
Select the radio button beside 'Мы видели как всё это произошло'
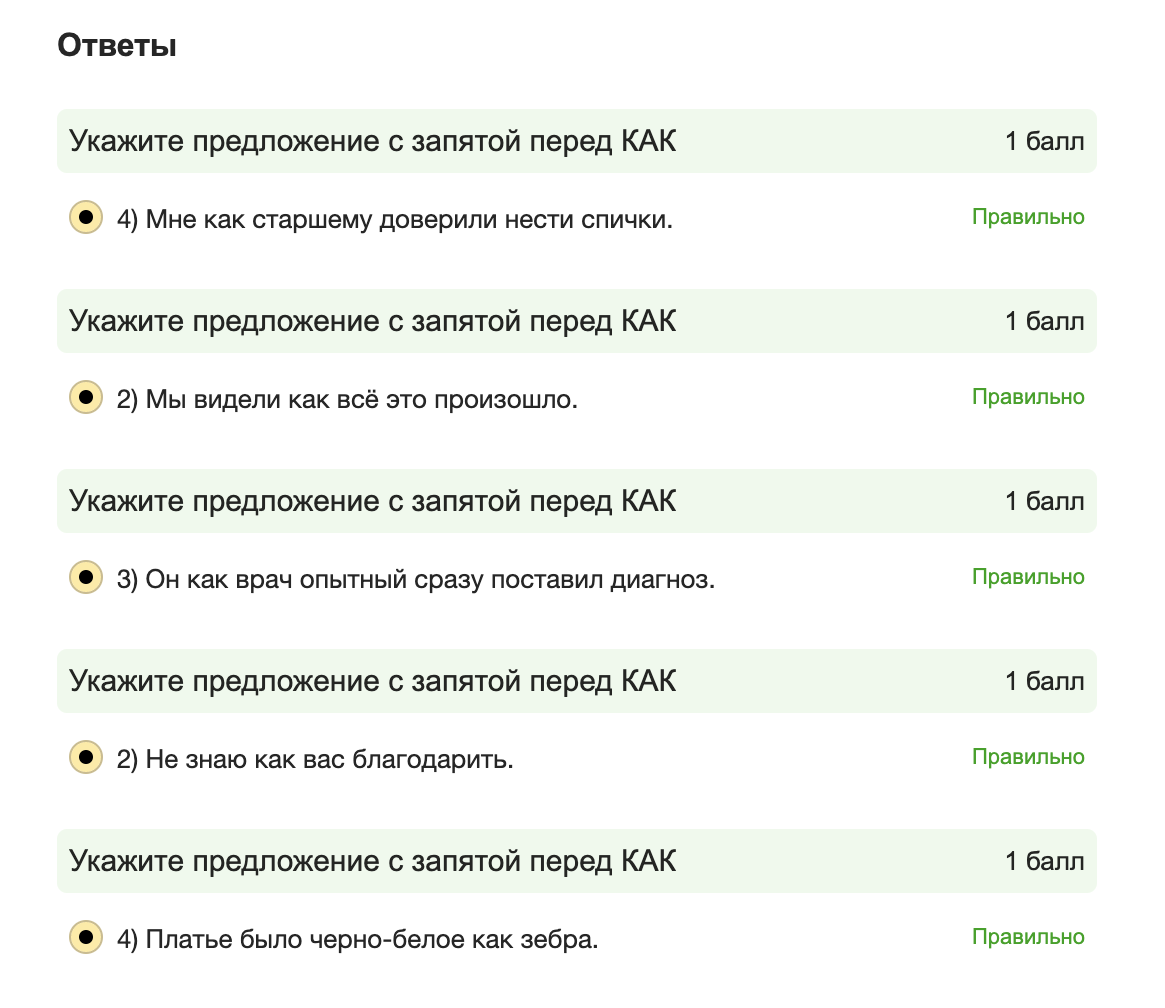click(86, 395)
